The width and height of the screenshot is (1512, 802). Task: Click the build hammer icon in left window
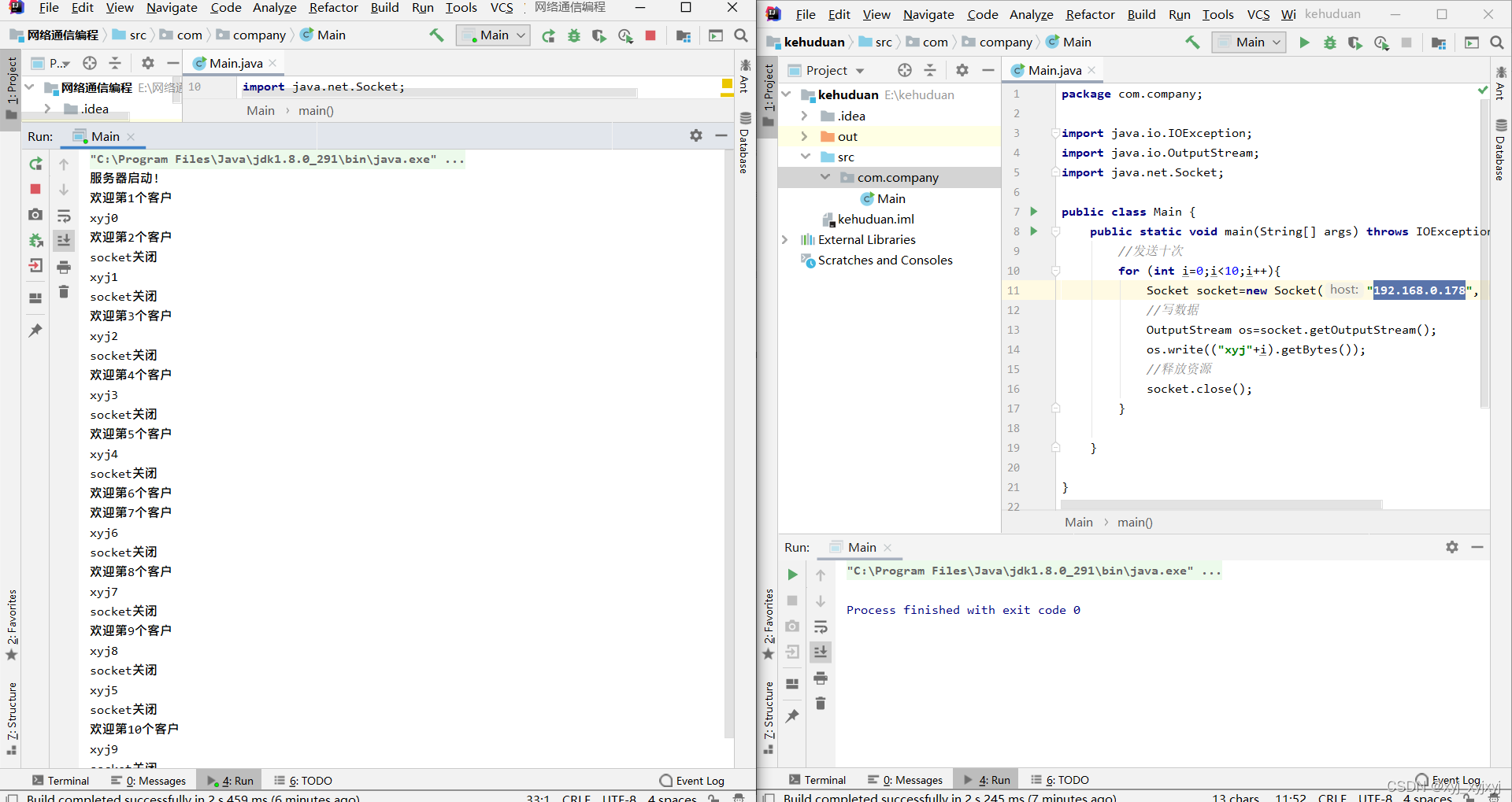(436, 35)
